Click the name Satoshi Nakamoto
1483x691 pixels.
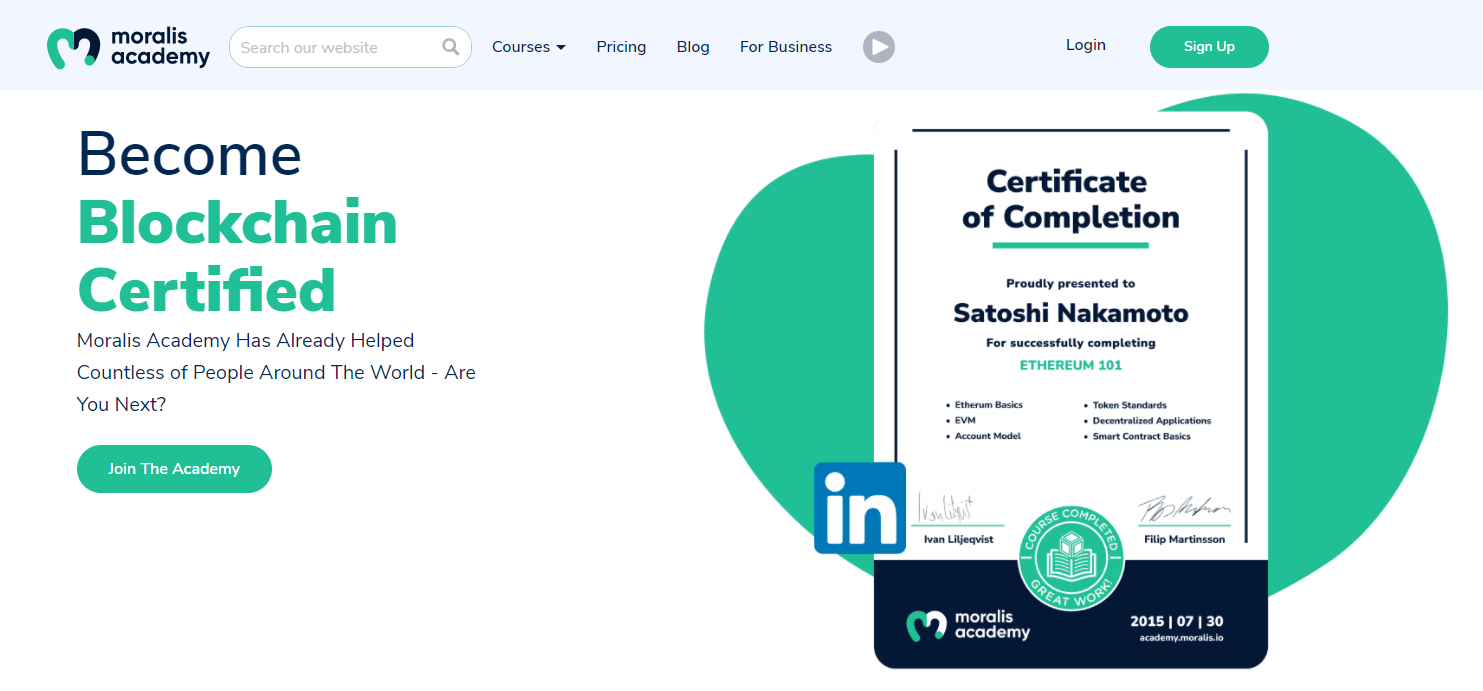1071,313
